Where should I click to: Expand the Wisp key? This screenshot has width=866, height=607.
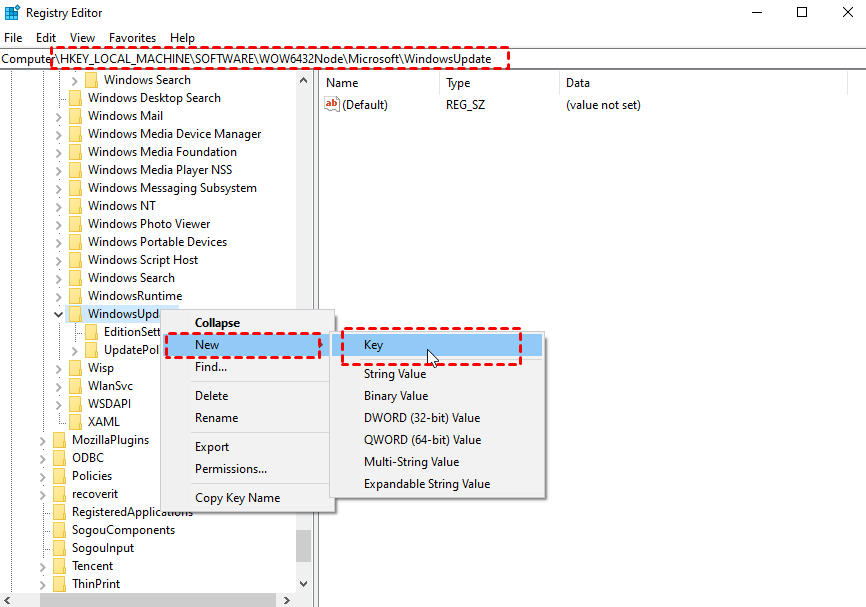tap(59, 369)
